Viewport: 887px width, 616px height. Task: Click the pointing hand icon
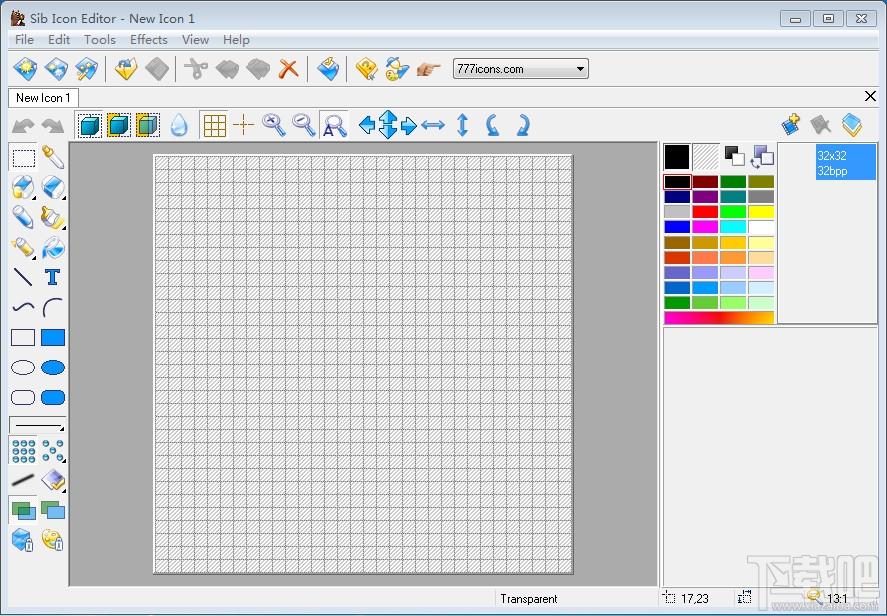(x=428, y=69)
